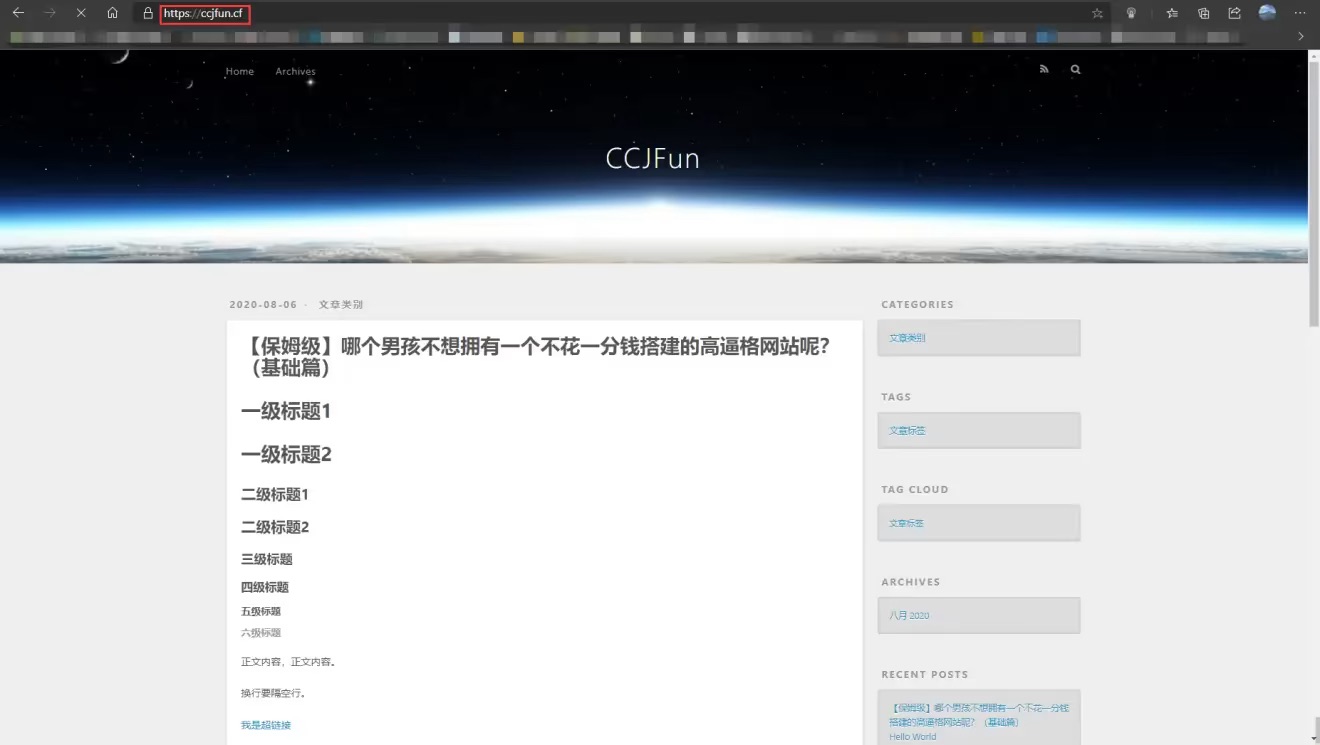Viewport: 1320px width, 745px height.
Task: View site security via the lock icon
Action: click(x=148, y=14)
